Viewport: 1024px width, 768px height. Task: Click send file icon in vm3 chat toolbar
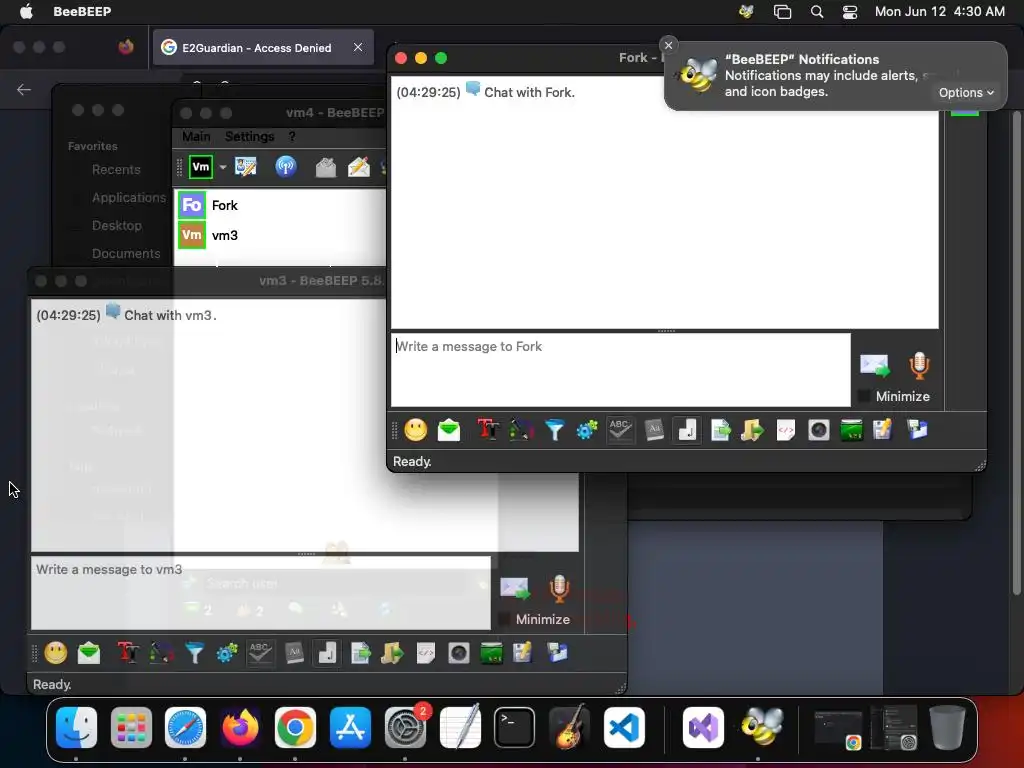[360, 653]
